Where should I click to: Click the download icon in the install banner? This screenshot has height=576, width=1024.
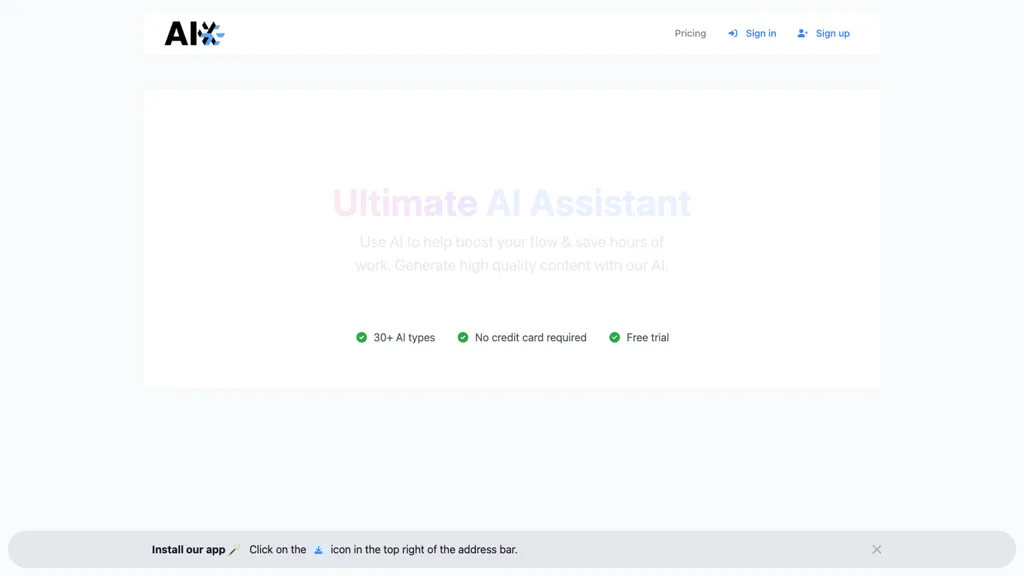pyautogui.click(x=318, y=549)
